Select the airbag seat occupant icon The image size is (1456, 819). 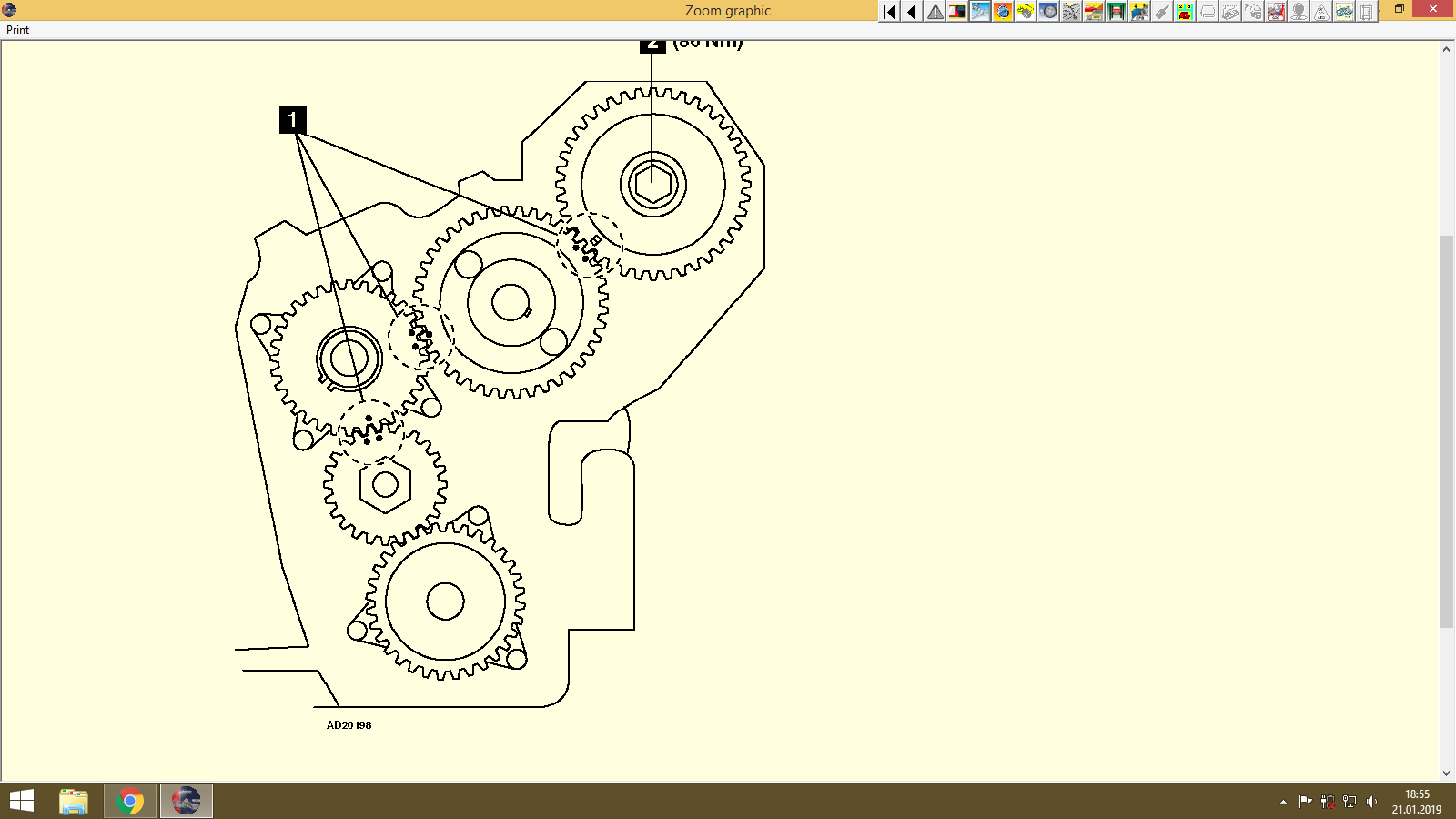coord(1274,12)
